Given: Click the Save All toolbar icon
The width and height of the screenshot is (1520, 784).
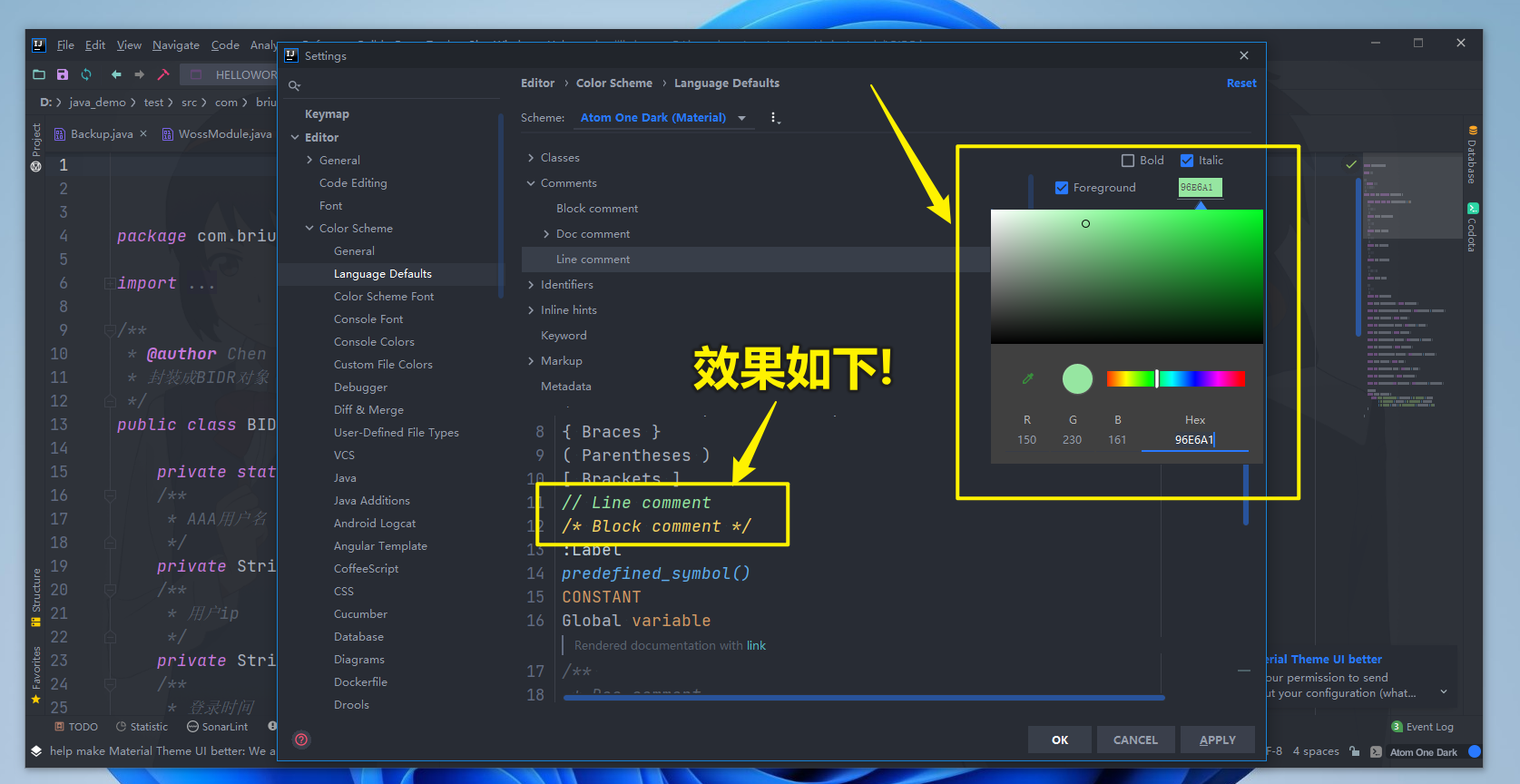Looking at the screenshot, I should (x=63, y=74).
